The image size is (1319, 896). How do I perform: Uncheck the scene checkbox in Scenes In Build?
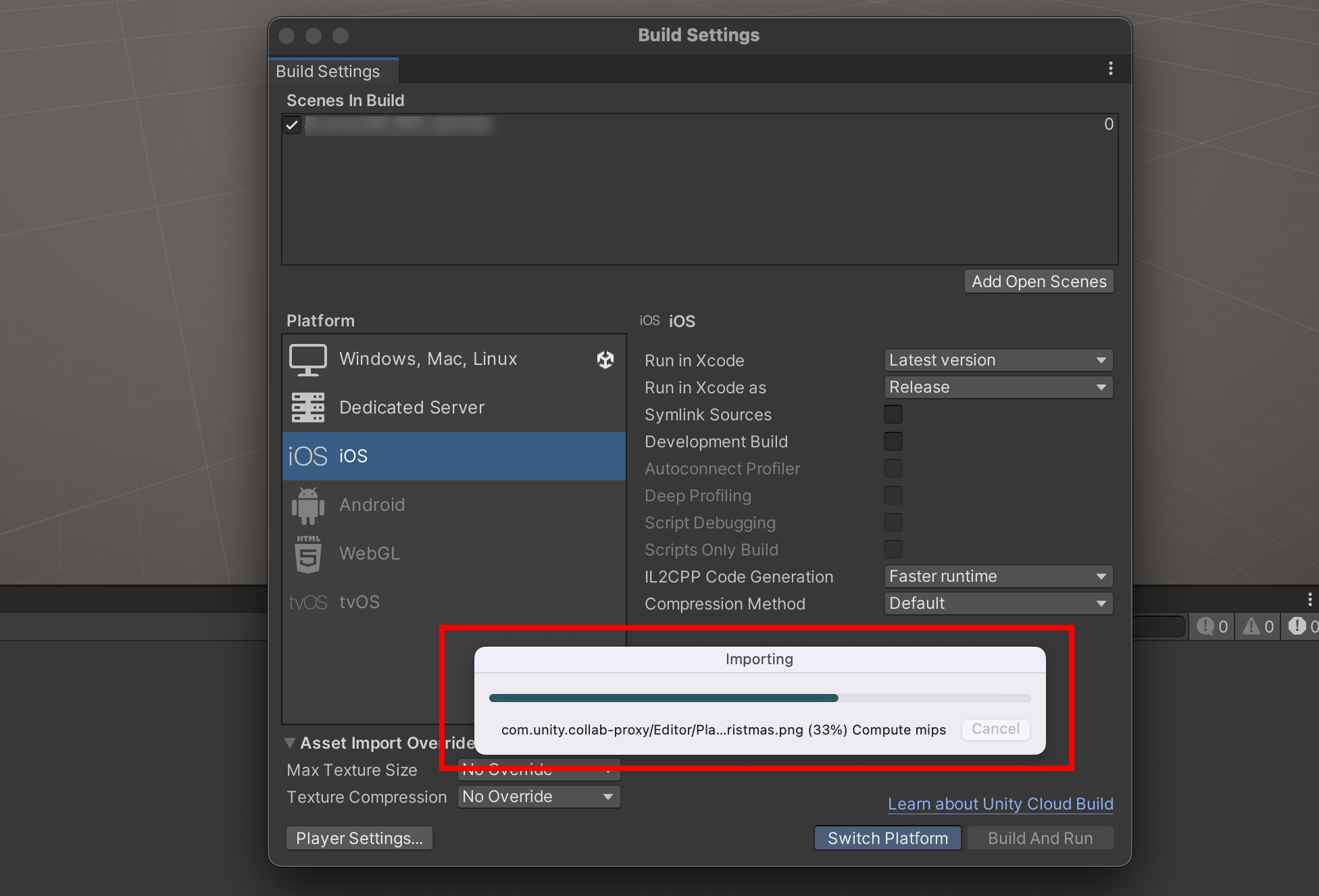(292, 125)
